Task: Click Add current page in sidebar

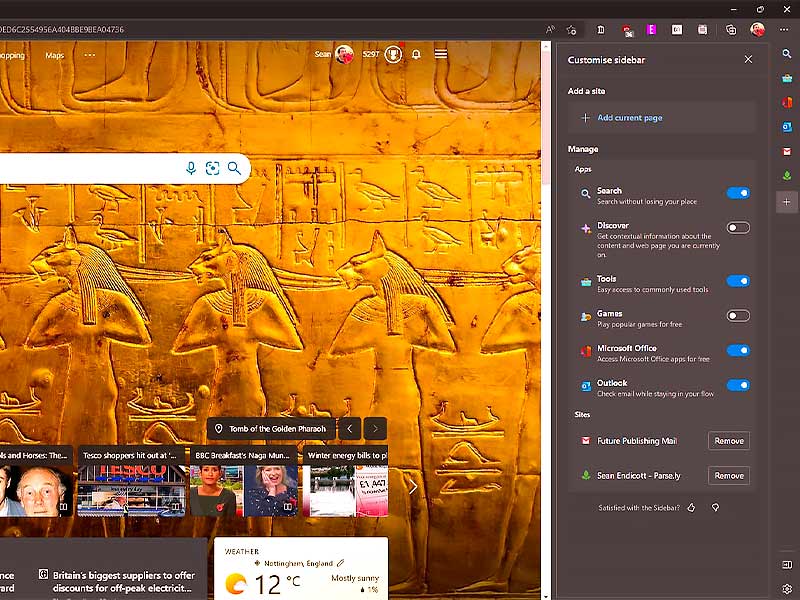Action: click(662, 118)
